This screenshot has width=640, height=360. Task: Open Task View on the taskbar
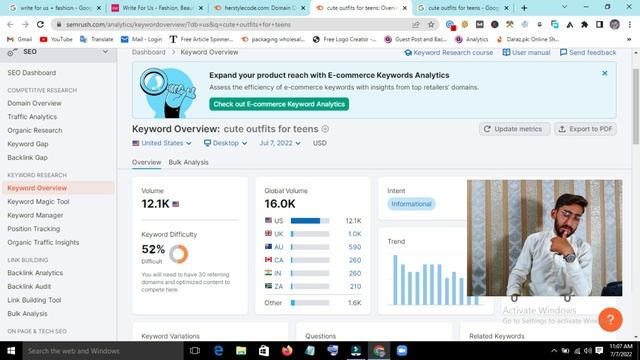click(x=195, y=351)
